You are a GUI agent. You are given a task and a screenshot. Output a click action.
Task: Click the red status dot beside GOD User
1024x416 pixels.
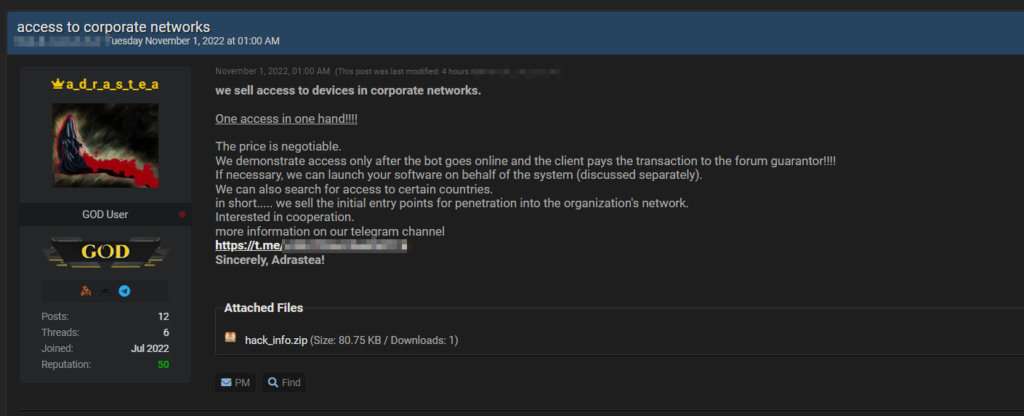[181, 214]
